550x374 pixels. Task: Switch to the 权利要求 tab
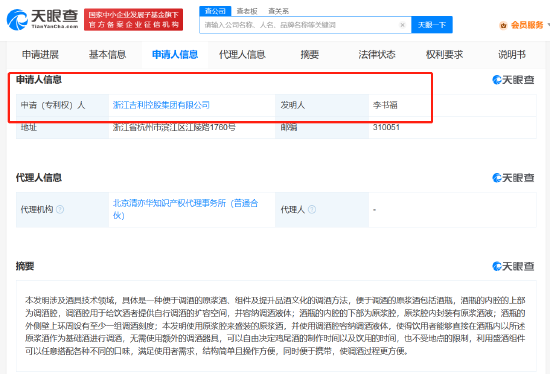pos(444,54)
